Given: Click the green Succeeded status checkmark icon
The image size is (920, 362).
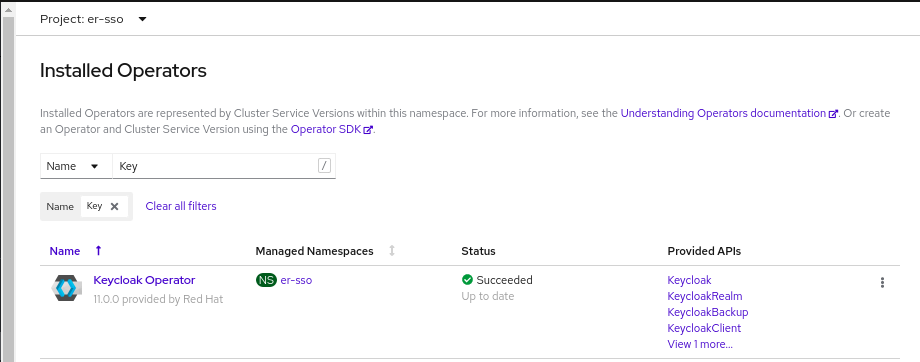Looking at the screenshot, I should click(x=467, y=280).
